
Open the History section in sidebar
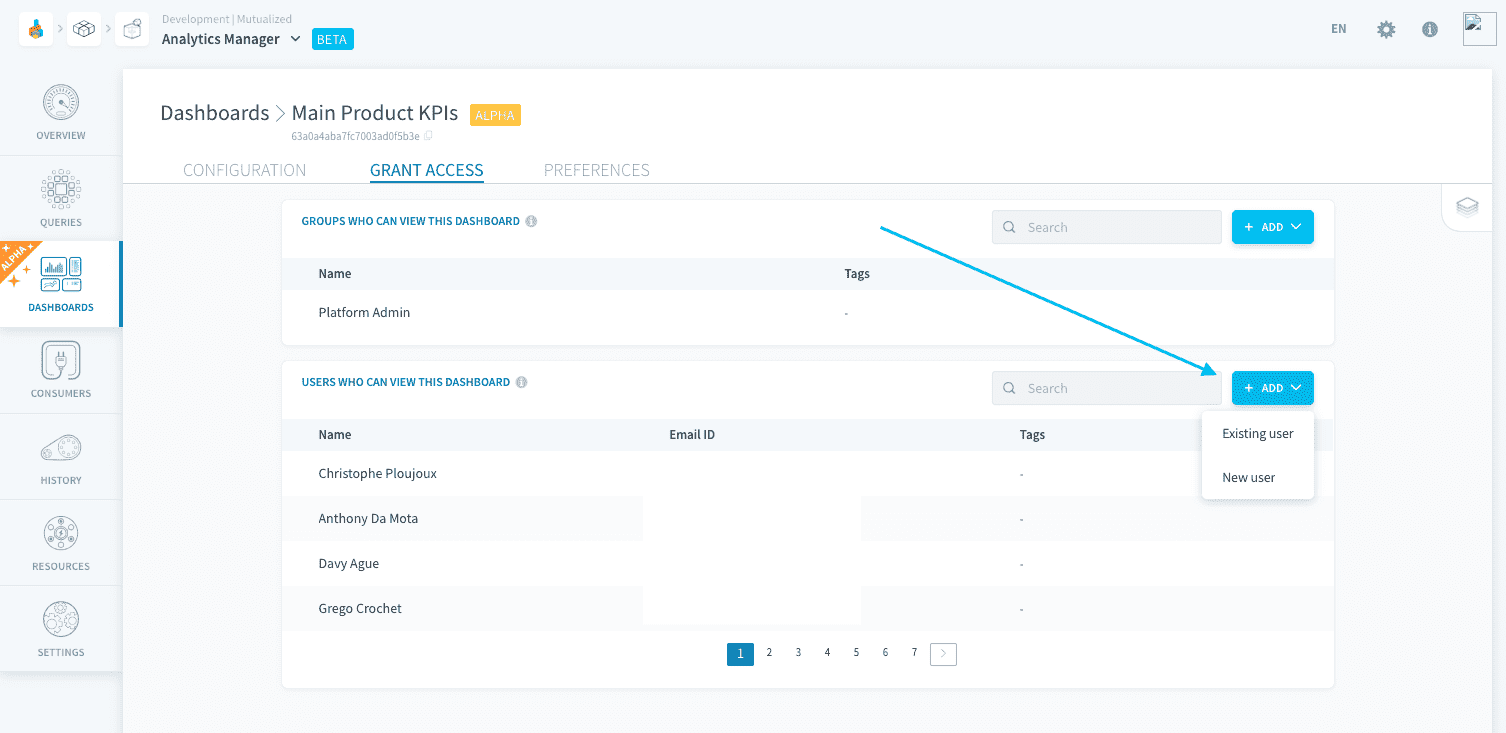(x=61, y=457)
